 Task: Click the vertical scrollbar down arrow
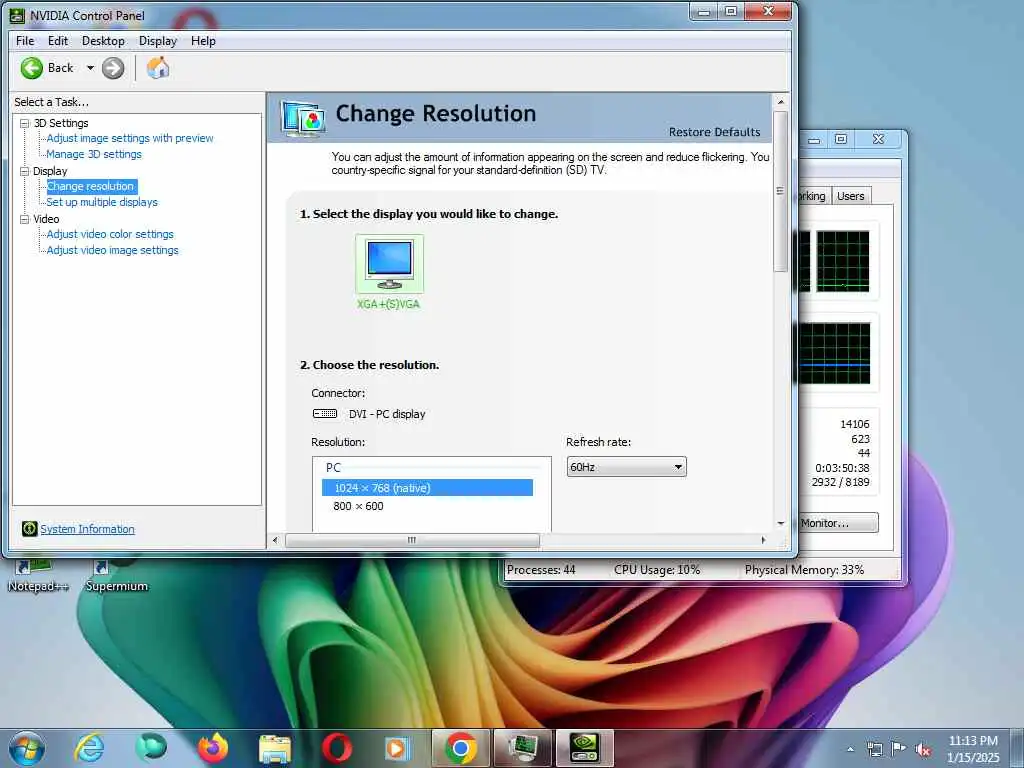click(x=780, y=523)
